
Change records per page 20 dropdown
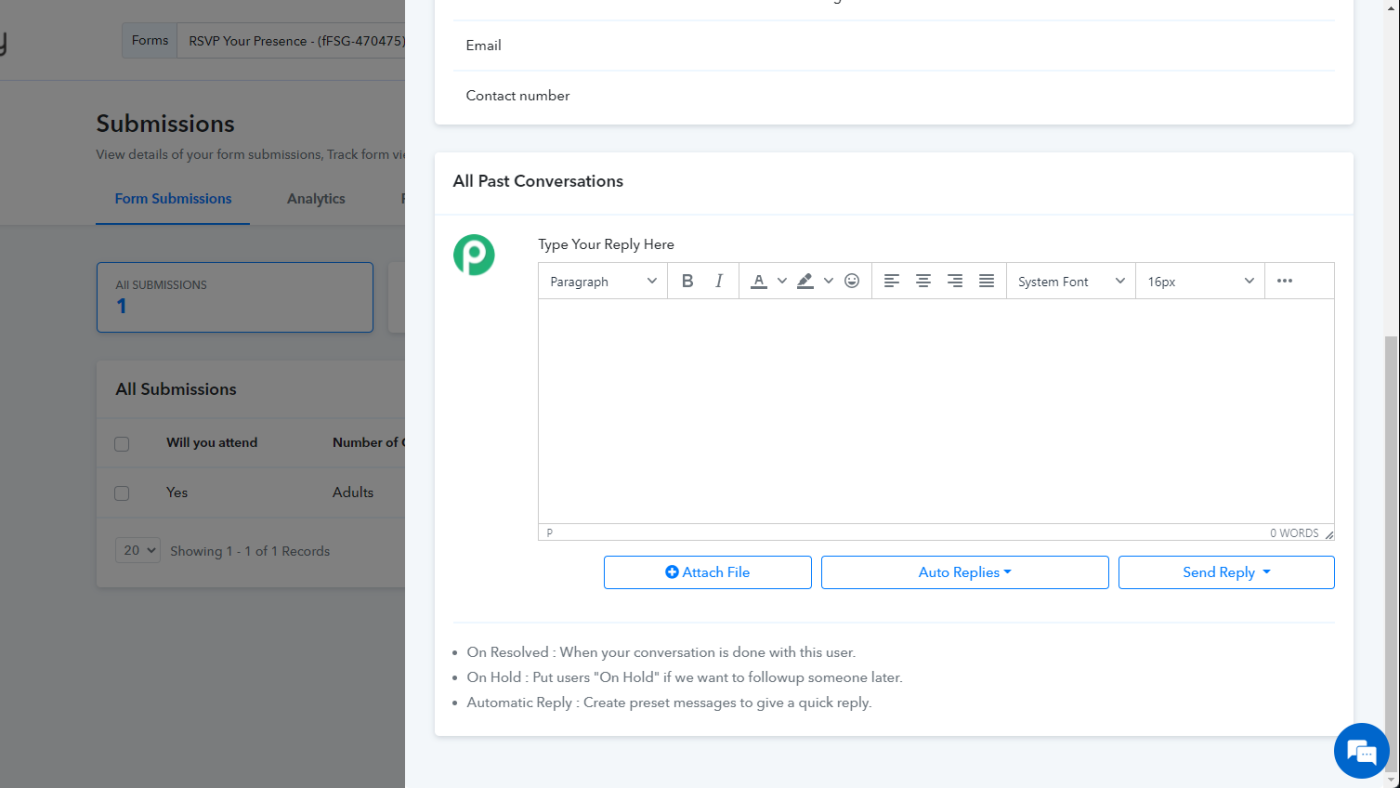[x=138, y=550]
